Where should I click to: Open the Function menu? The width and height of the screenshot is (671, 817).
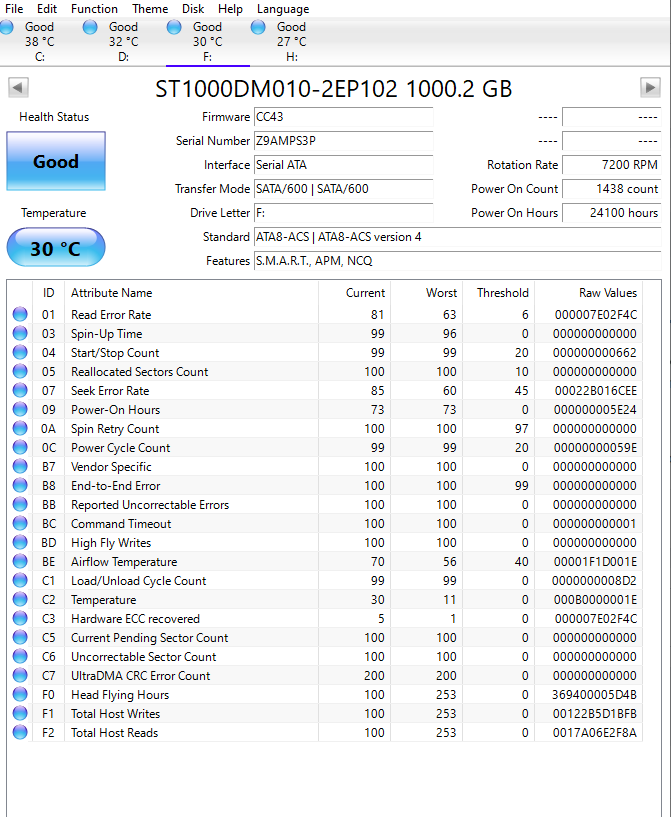[x=94, y=9]
